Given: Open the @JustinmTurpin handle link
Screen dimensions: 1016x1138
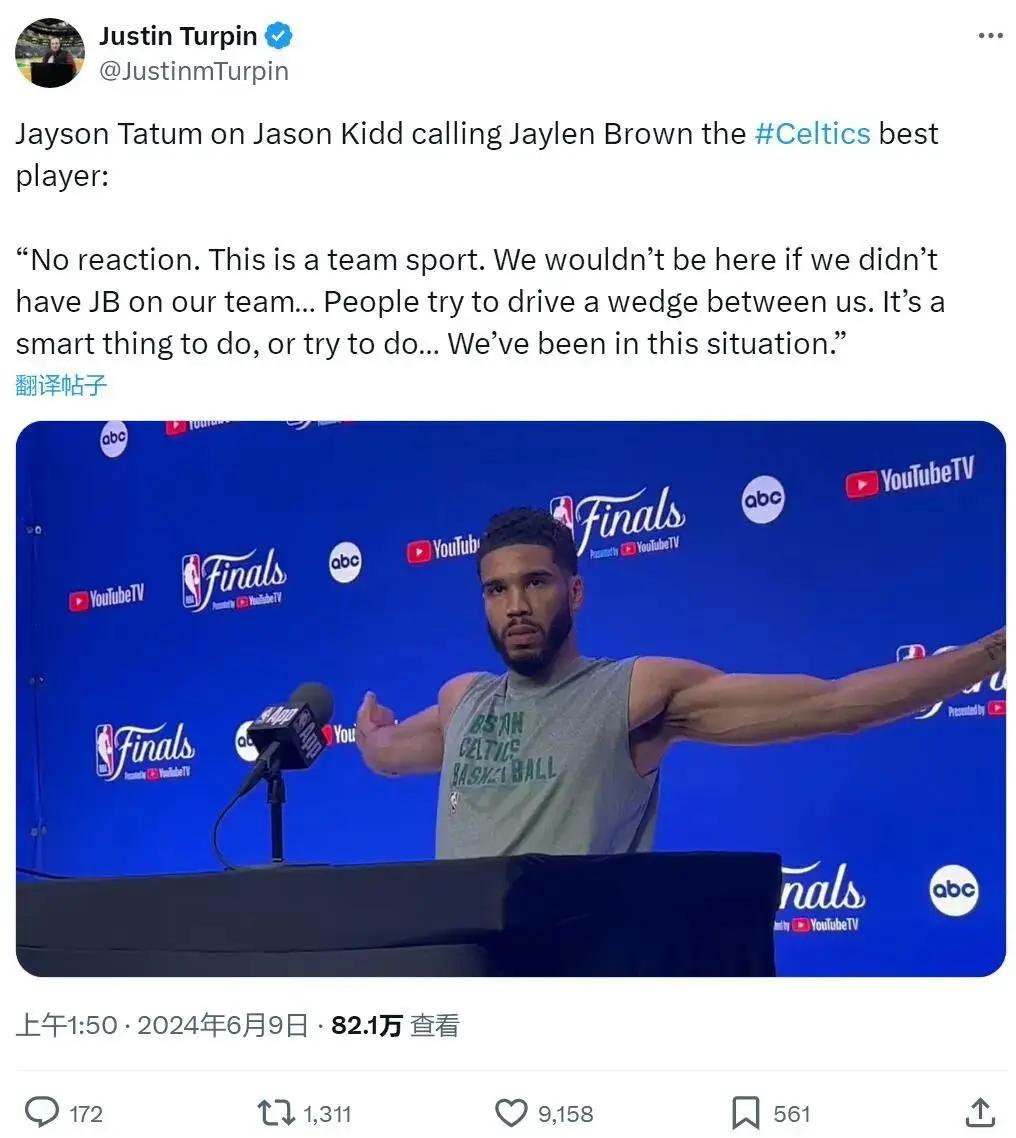Looking at the screenshot, I should tap(193, 71).
